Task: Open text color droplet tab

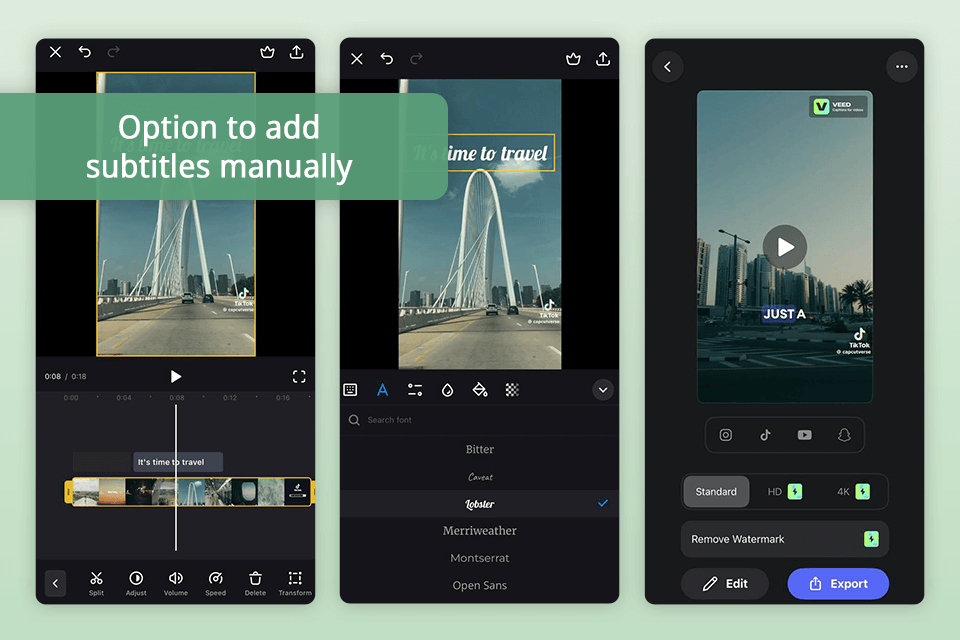Action: tap(448, 390)
